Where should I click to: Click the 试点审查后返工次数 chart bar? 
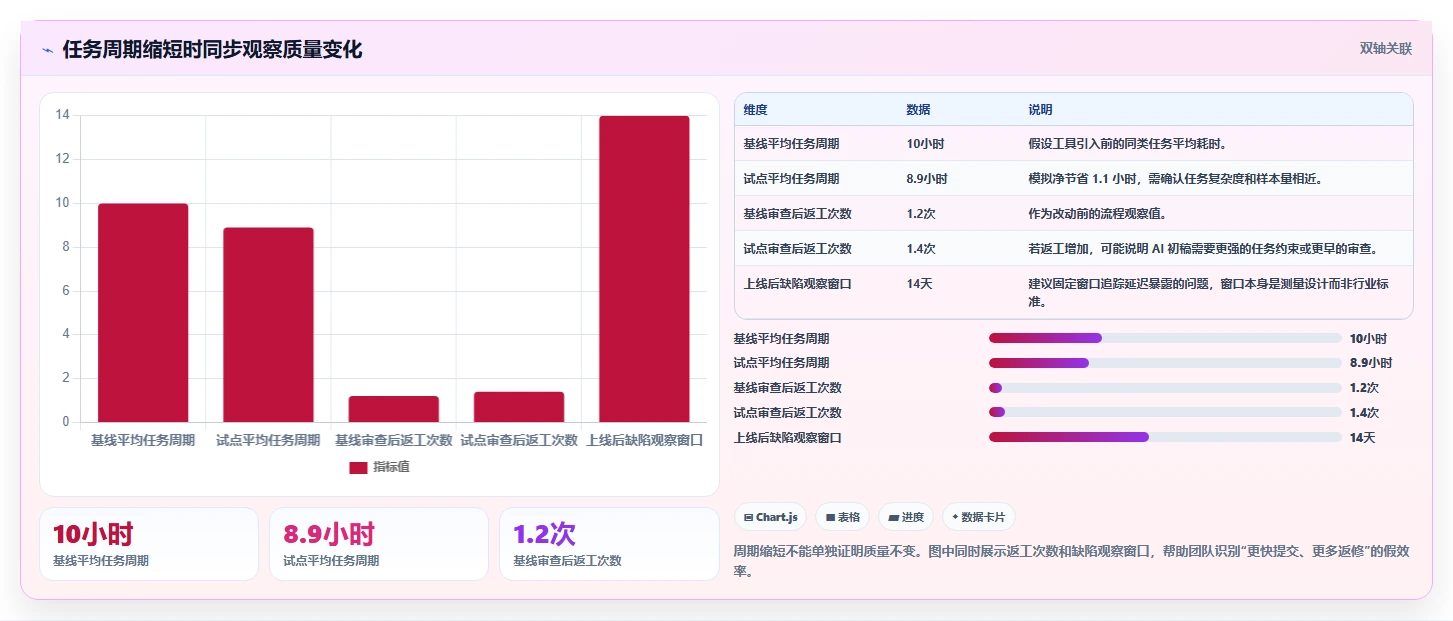tap(519, 407)
